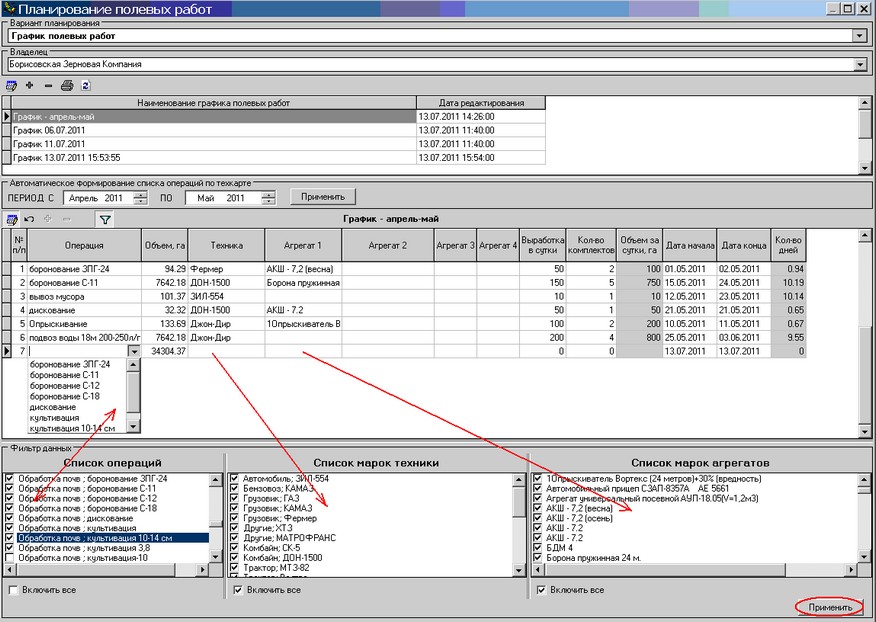
Task: Click the 'ПЕРИОД С' start month stepper arrows
Action: [140, 198]
